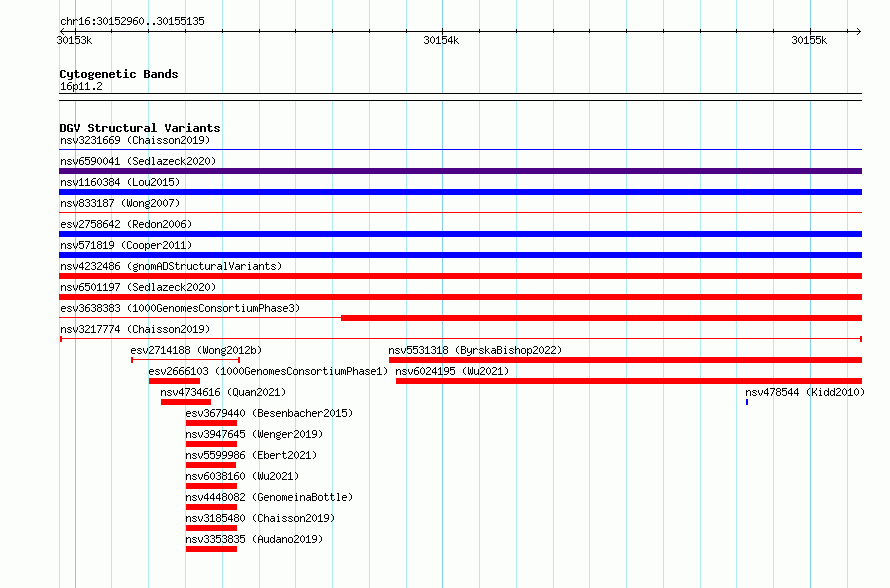The height and width of the screenshot is (588, 890).
Task: Open esv3638383 (1000GenomesConsortiumPhase3) variant
Action: 180,308
